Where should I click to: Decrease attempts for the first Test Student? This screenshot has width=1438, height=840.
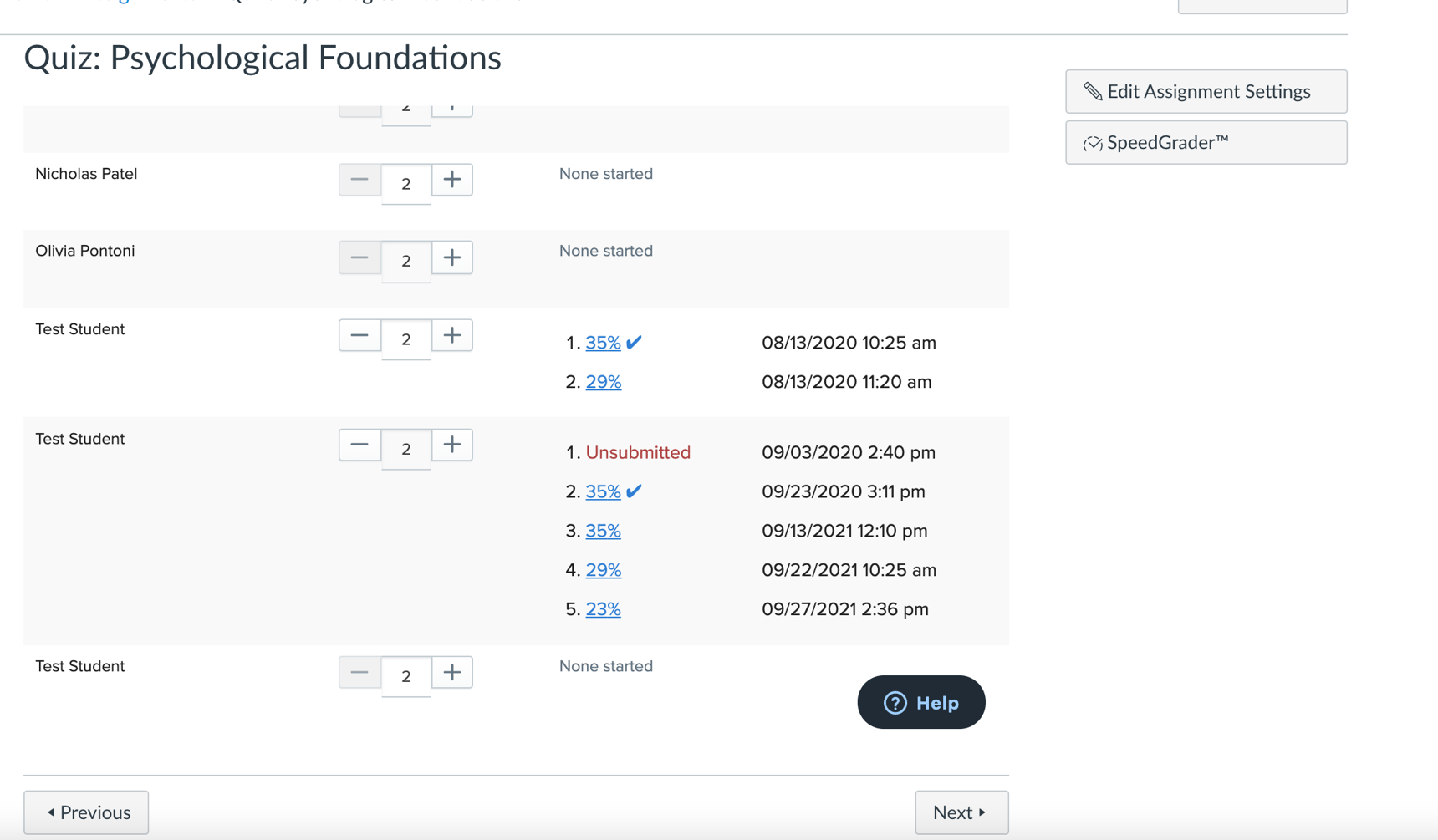(359, 334)
